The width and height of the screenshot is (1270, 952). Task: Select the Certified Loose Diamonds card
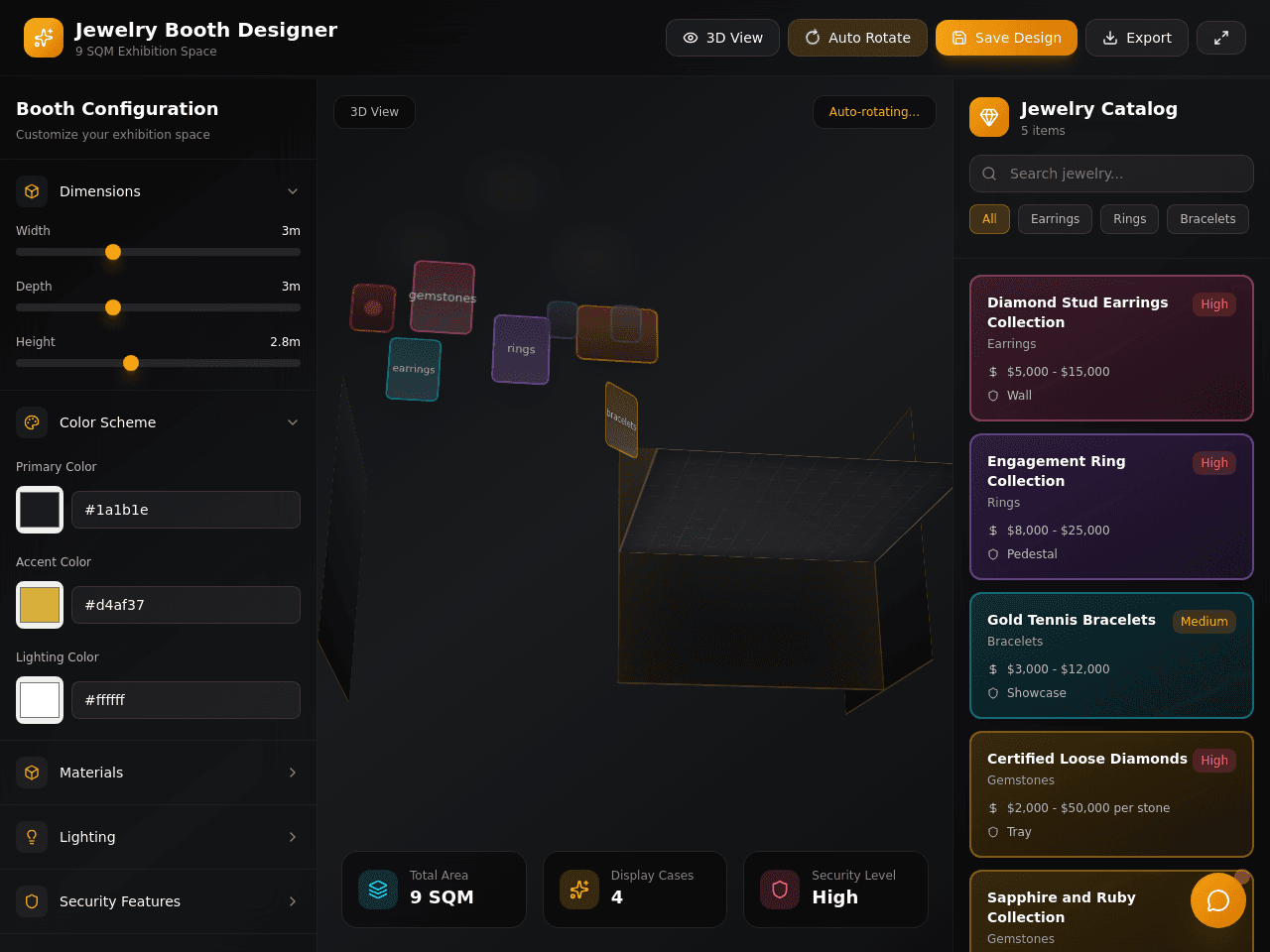(x=1111, y=794)
